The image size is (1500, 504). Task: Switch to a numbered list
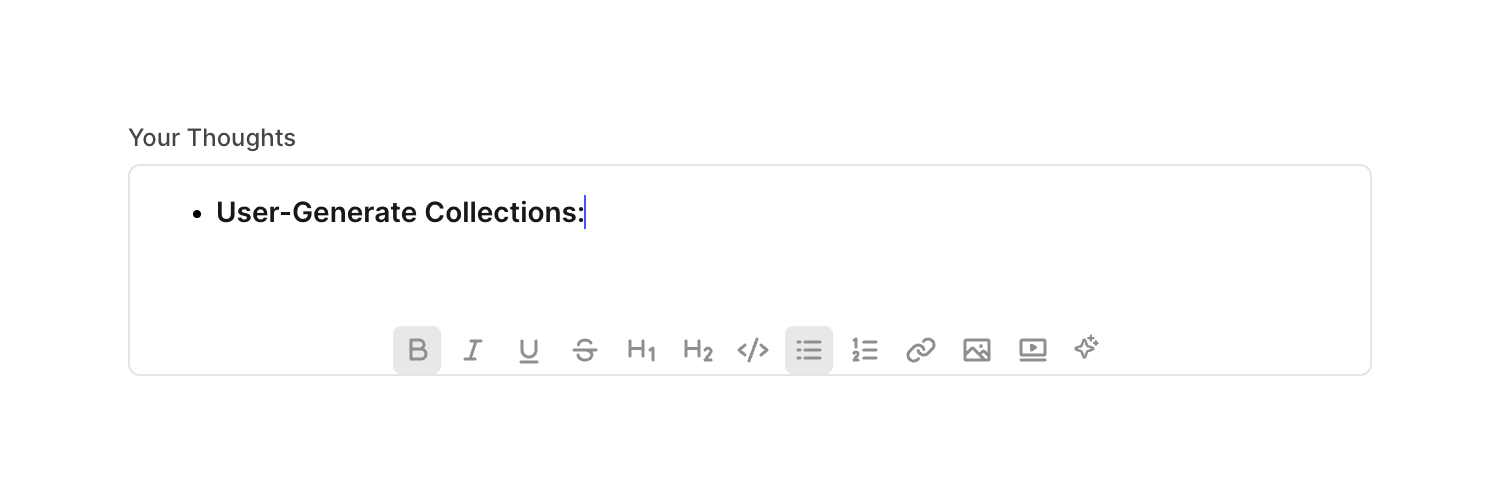click(x=865, y=350)
